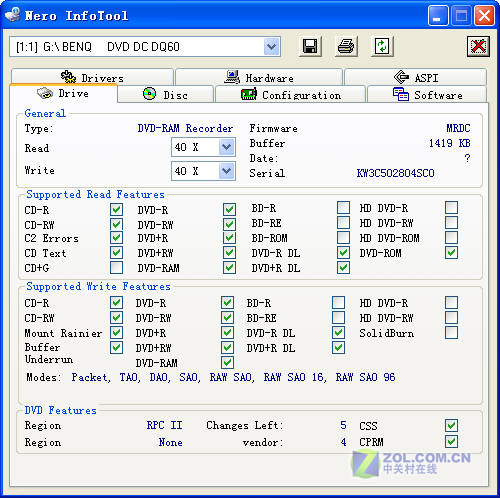Click the red X exit icon
The image size is (500, 498).
478,46
